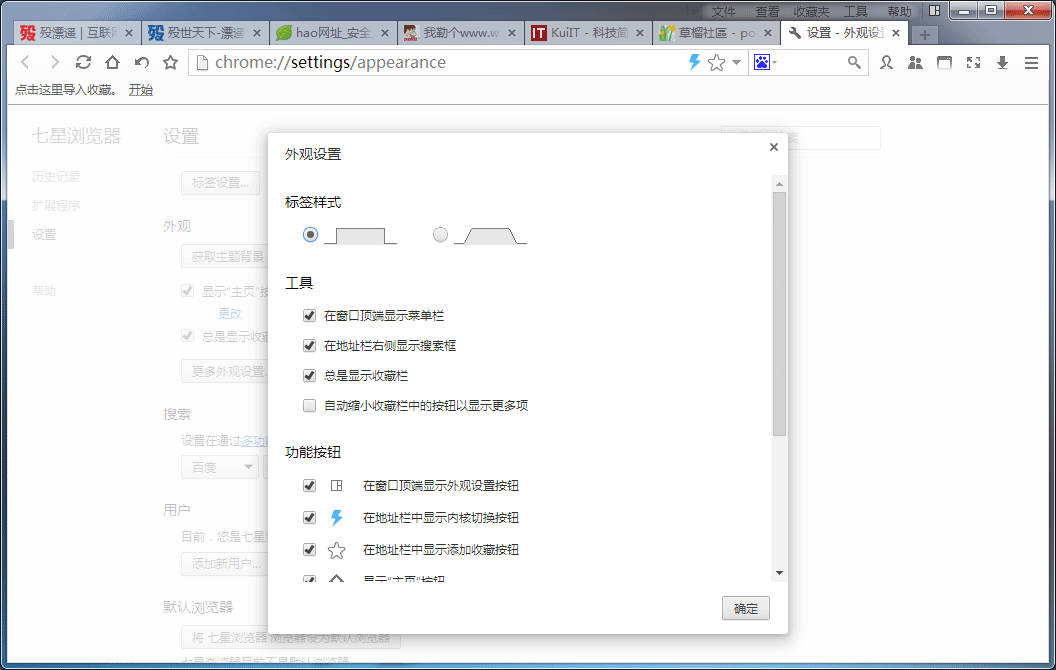
Task: Click the undo closed tab arrow icon
Action: (141, 63)
